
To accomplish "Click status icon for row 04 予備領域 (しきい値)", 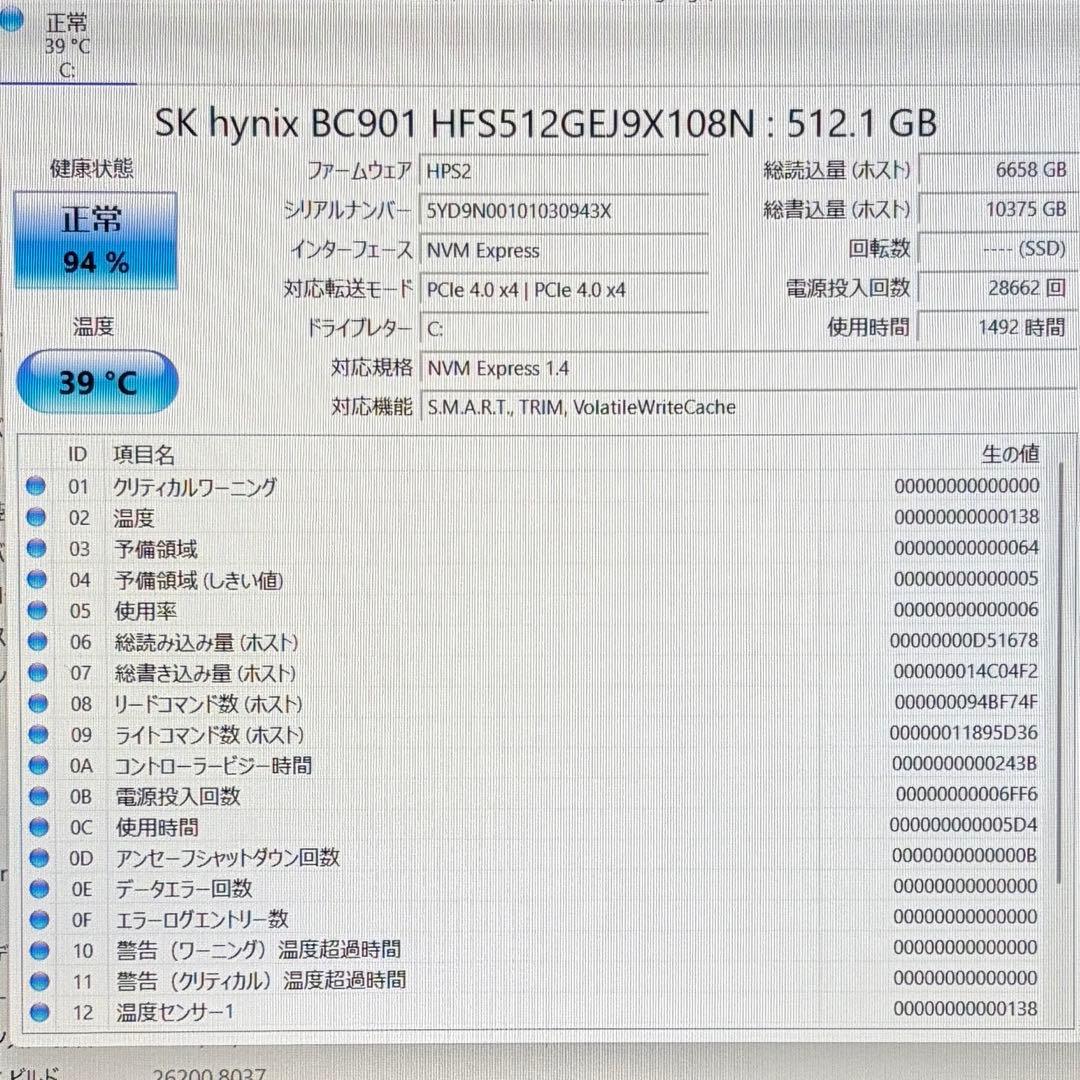I will [37, 579].
